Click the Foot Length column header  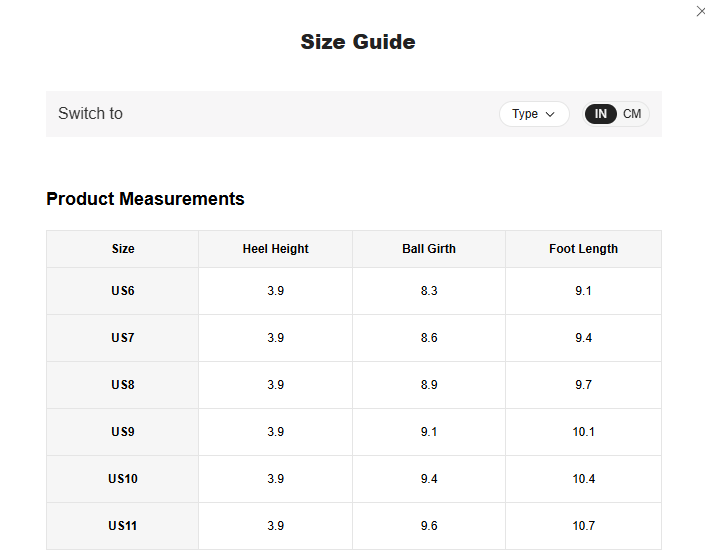(583, 249)
